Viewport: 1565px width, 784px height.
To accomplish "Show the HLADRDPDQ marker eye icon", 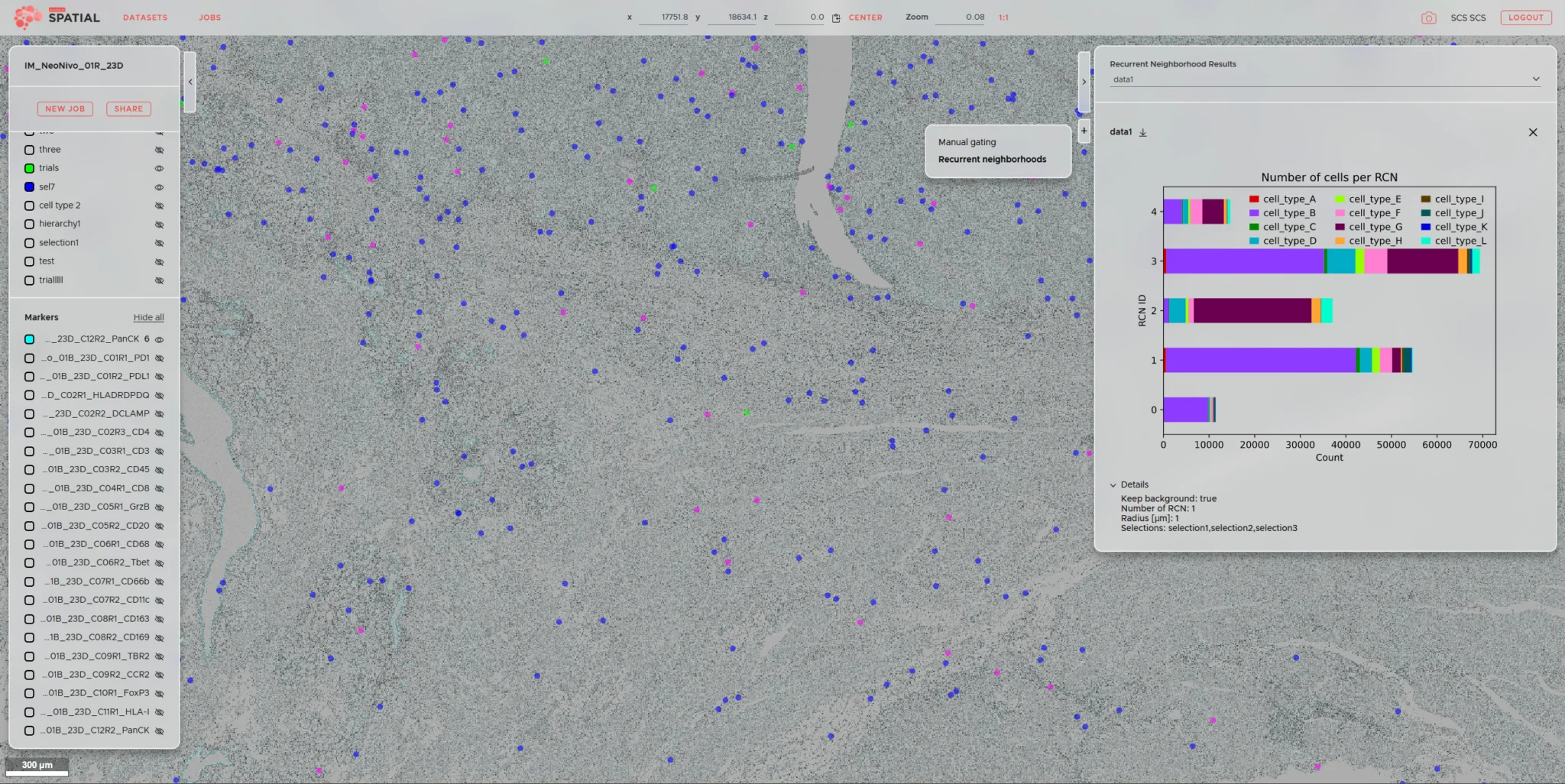I will 159,395.
